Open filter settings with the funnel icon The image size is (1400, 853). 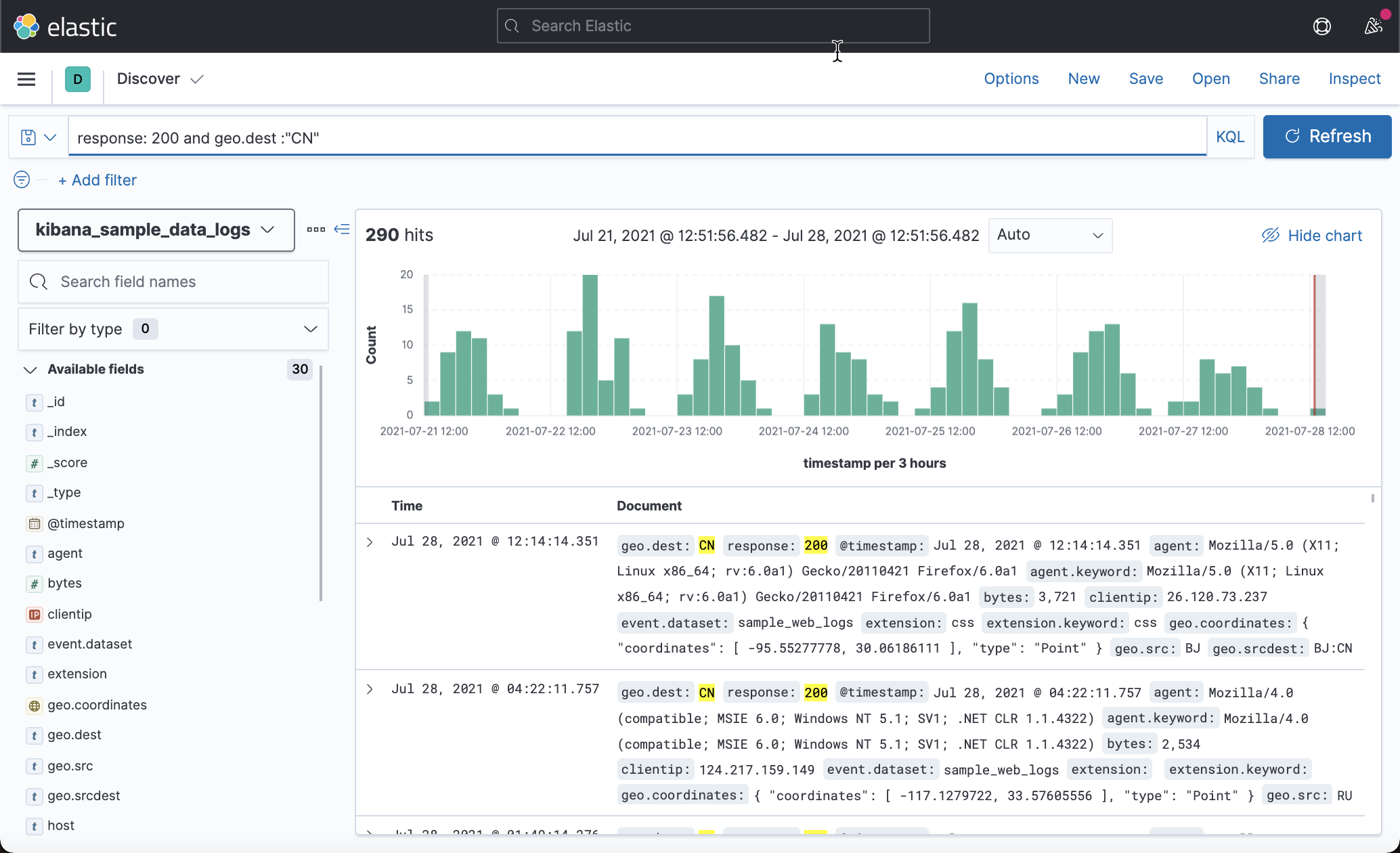pos(21,179)
